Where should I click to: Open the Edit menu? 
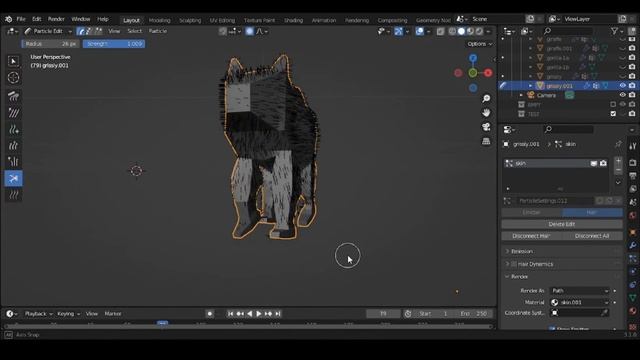click(37, 19)
